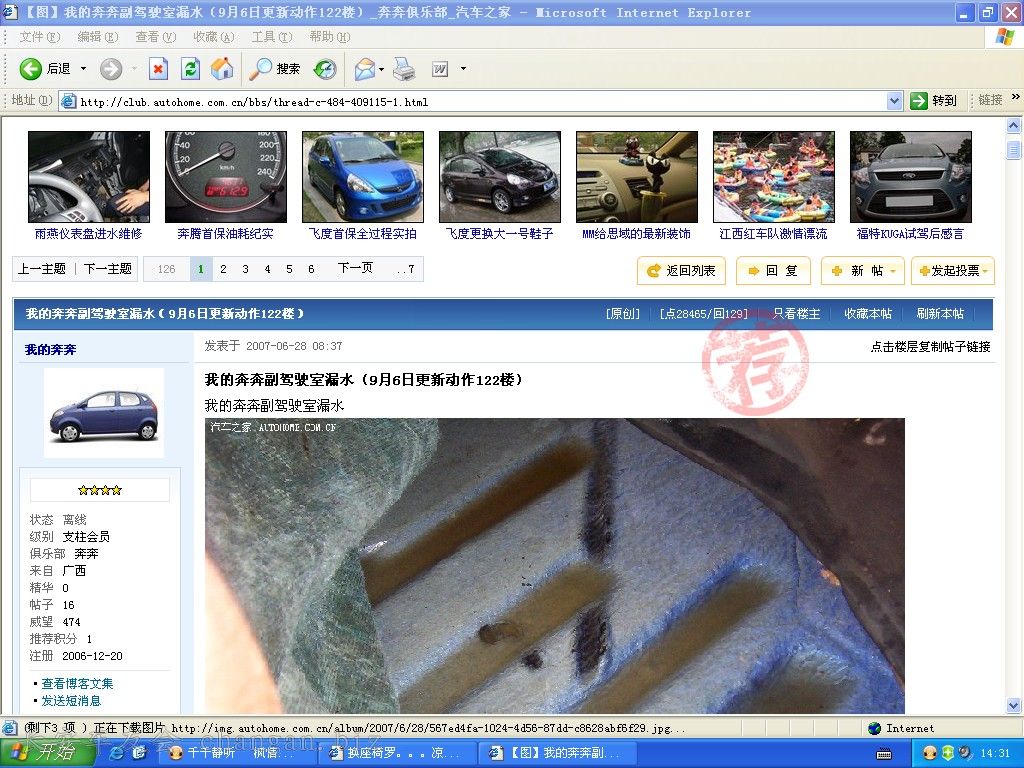Image resolution: width=1024 pixels, height=768 pixels.
Task: Open the 飞度首保全过程实拍 blue car thumbnail
Action: (363, 177)
